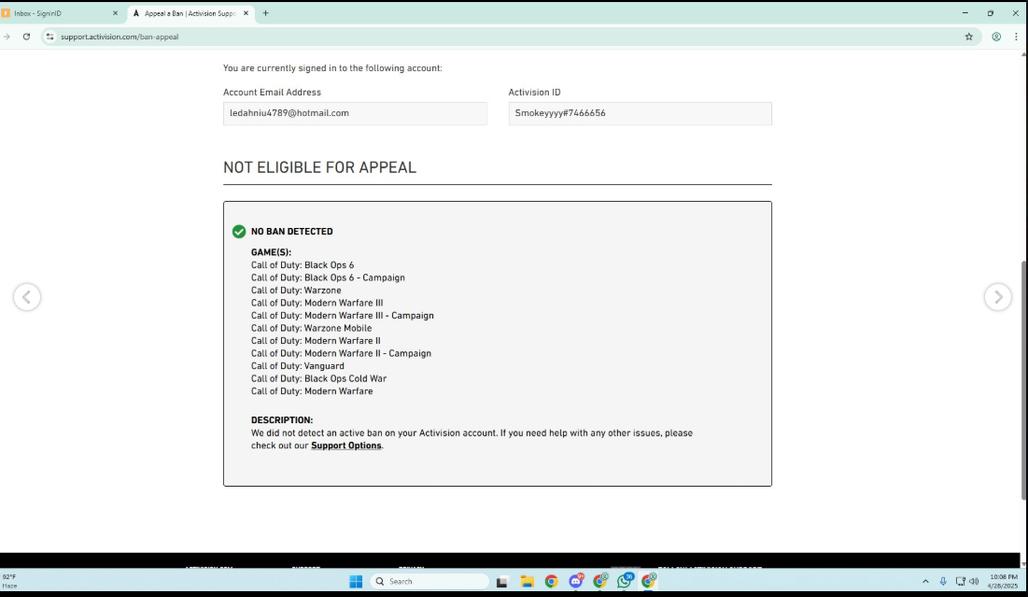This screenshot has height=597, width=1028.
Task: Open the weather widget on the taskbar
Action: tap(10, 581)
